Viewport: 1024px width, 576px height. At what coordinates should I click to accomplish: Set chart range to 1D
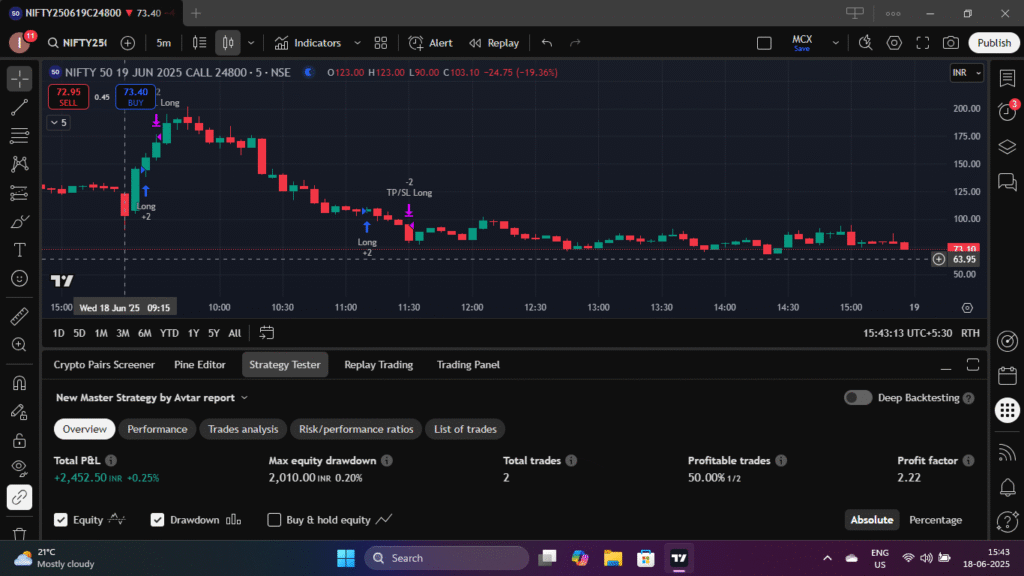tap(59, 333)
